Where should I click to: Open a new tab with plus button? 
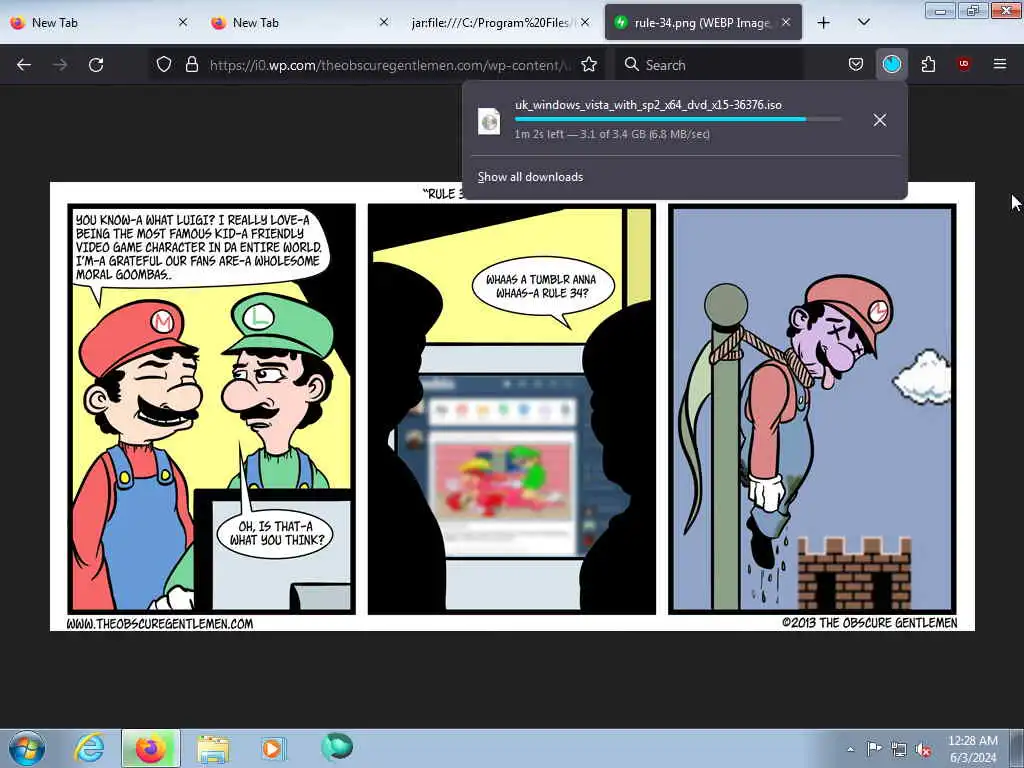click(x=824, y=23)
